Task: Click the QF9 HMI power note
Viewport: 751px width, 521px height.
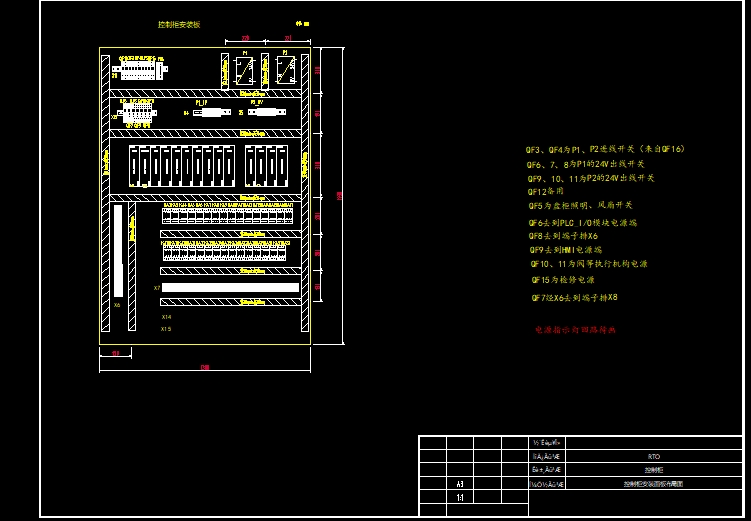Action: pos(566,250)
